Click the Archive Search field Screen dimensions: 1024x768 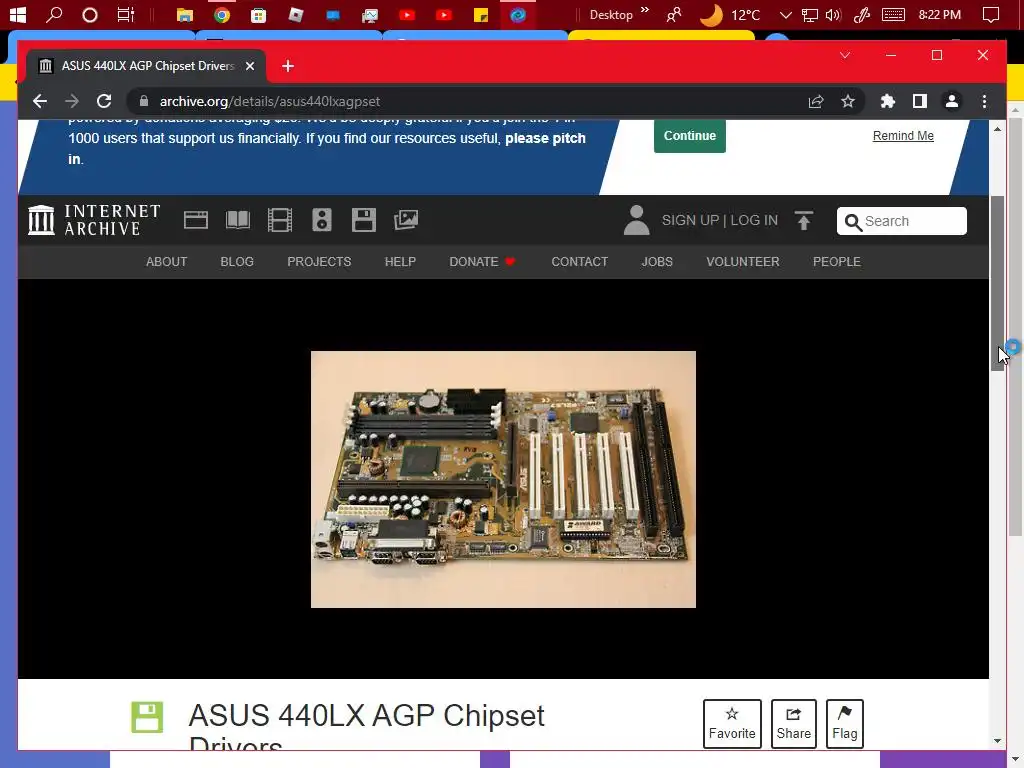pos(901,221)
